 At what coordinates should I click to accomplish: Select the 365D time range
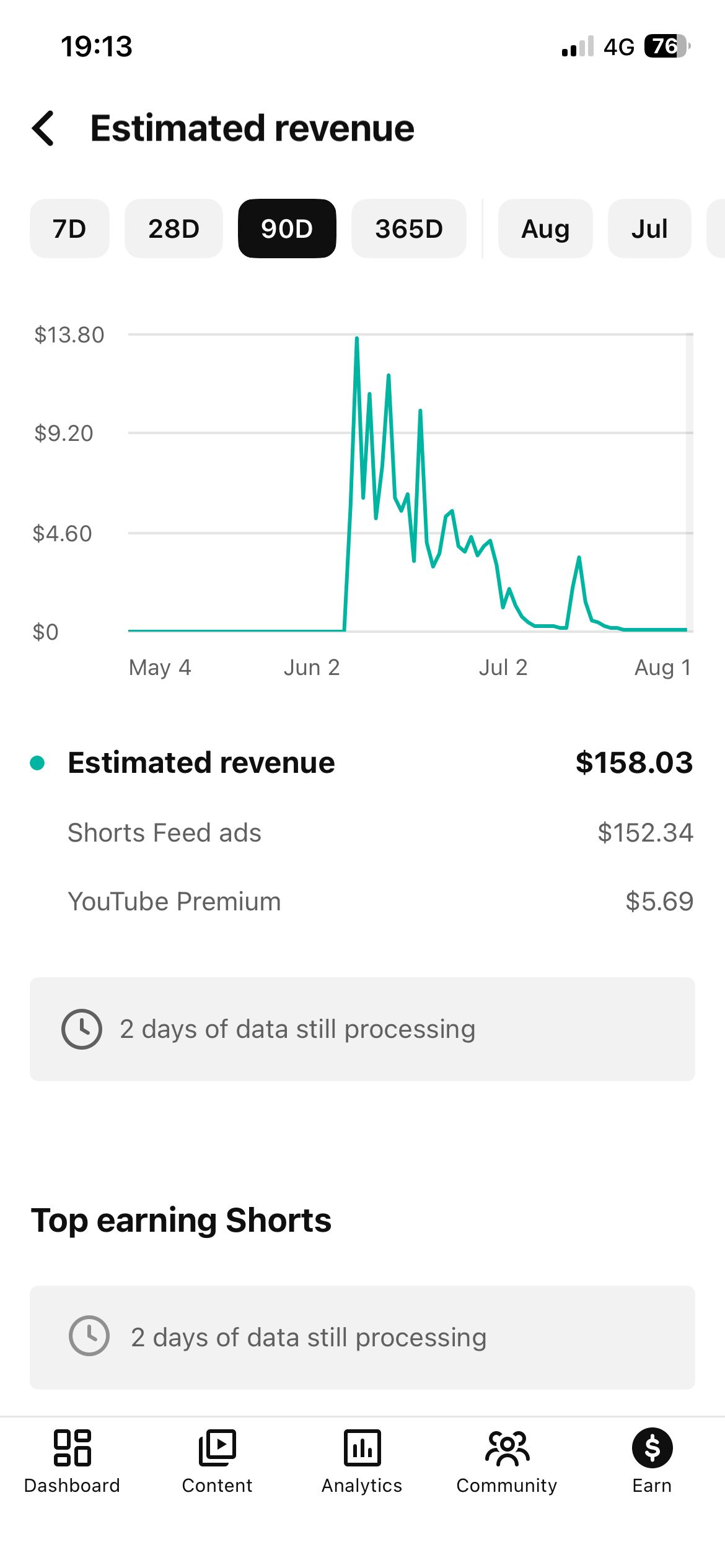[409, 229]
